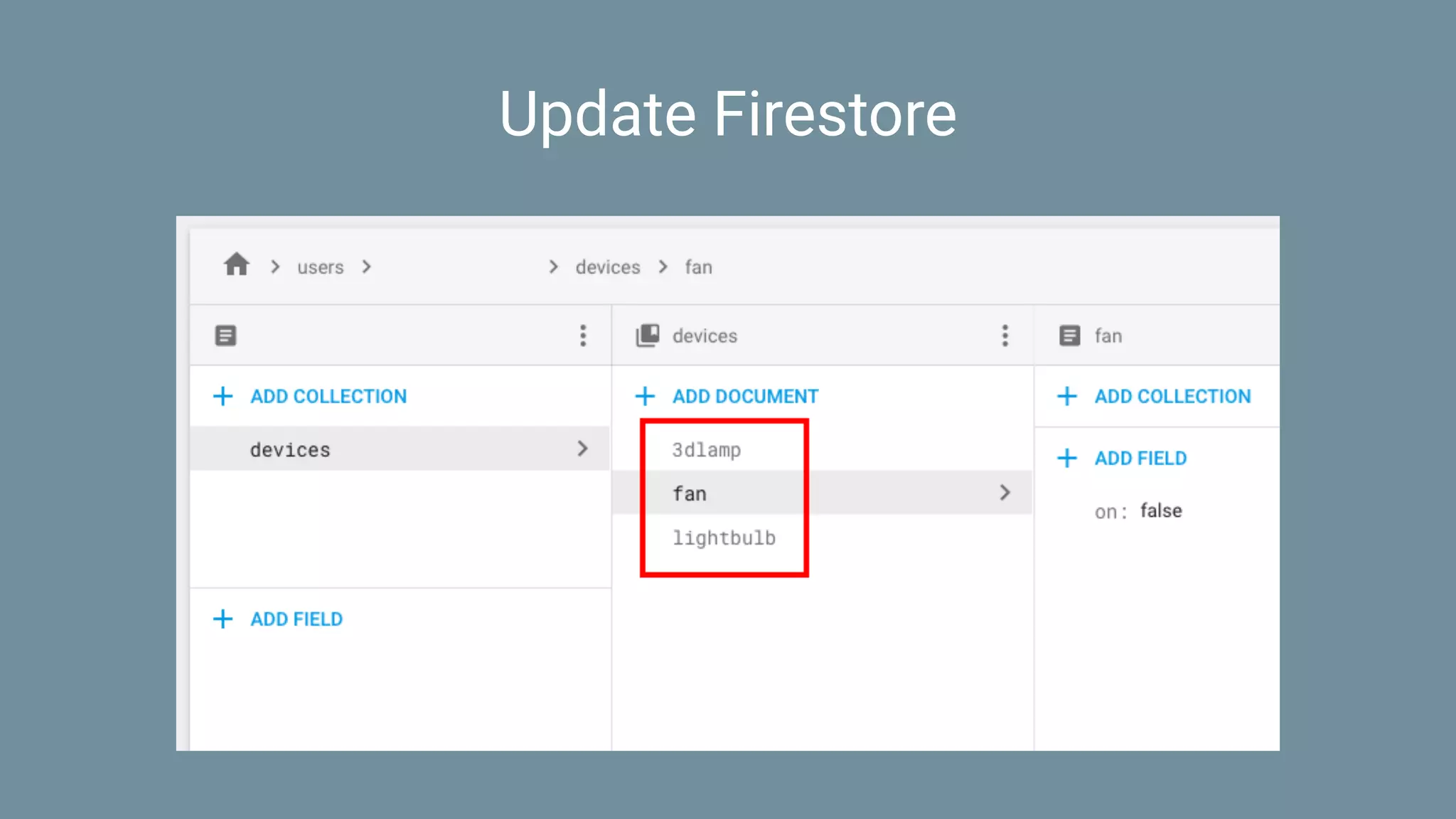Open the devices breadcrumb link

pyautogui.click(x=608, y=267)
